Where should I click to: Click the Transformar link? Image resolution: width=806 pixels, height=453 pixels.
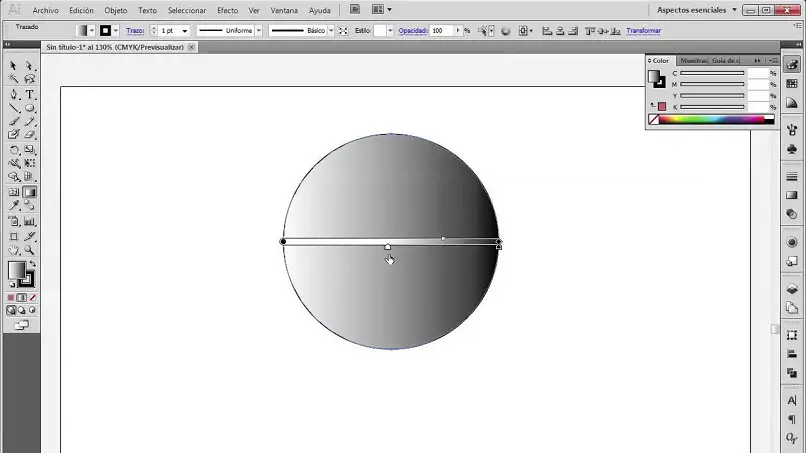tap(644, 31)
